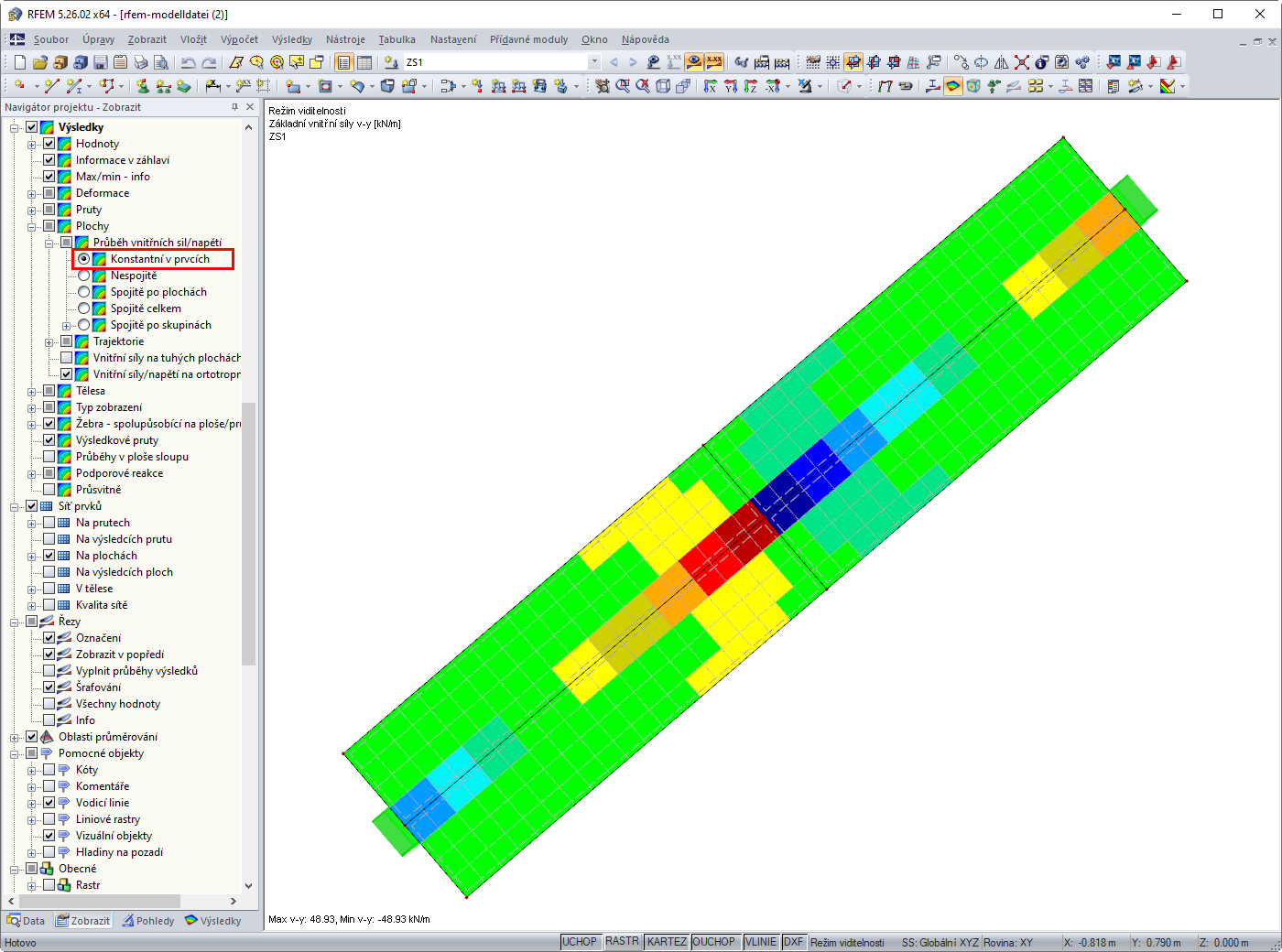Toggle the RASTR status bar button
The image size is (1282, 952).
coord(622,942)
